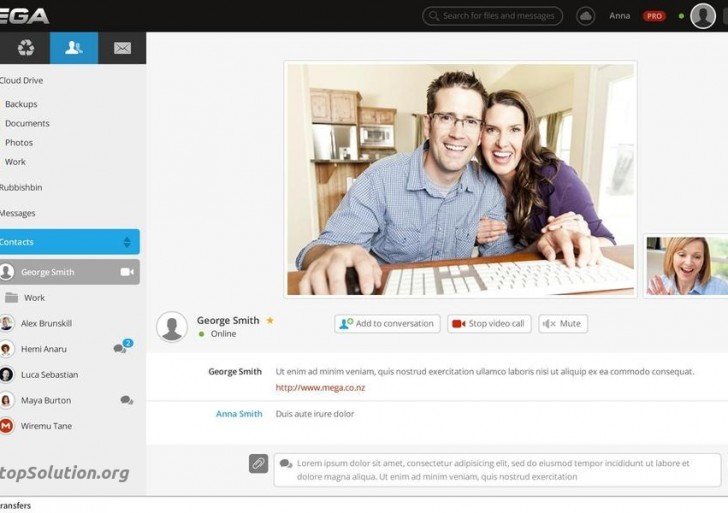728x513 pixels.
Task: Open Messages in sidebar
Action: 18,213
